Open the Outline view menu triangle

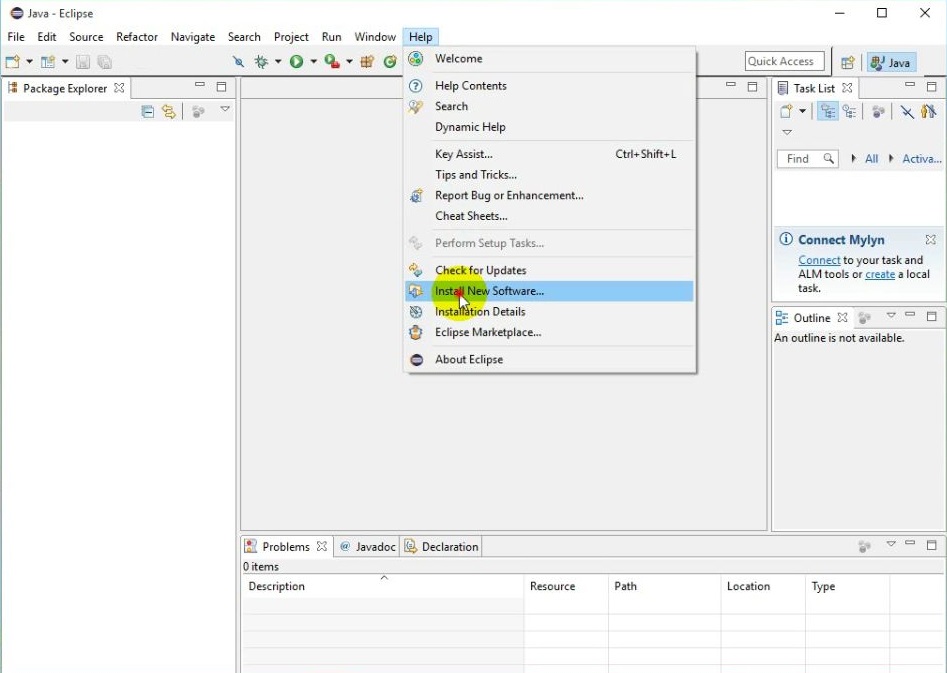pos(891,315)
